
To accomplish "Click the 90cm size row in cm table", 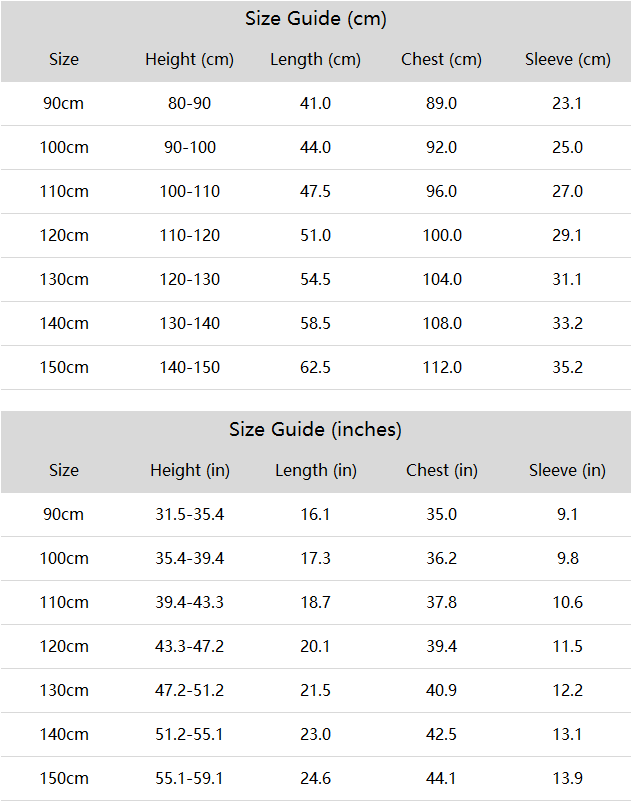I will (316, 104).
